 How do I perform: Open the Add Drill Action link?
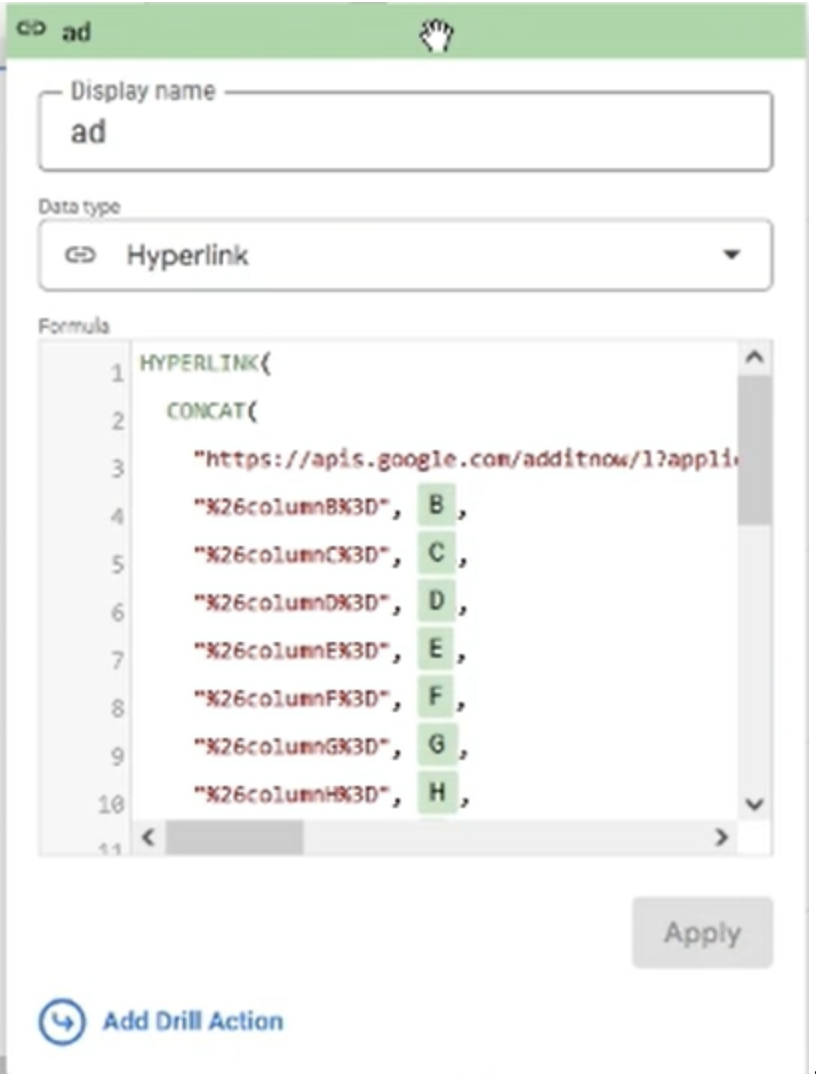click(x=192, y=1021)
